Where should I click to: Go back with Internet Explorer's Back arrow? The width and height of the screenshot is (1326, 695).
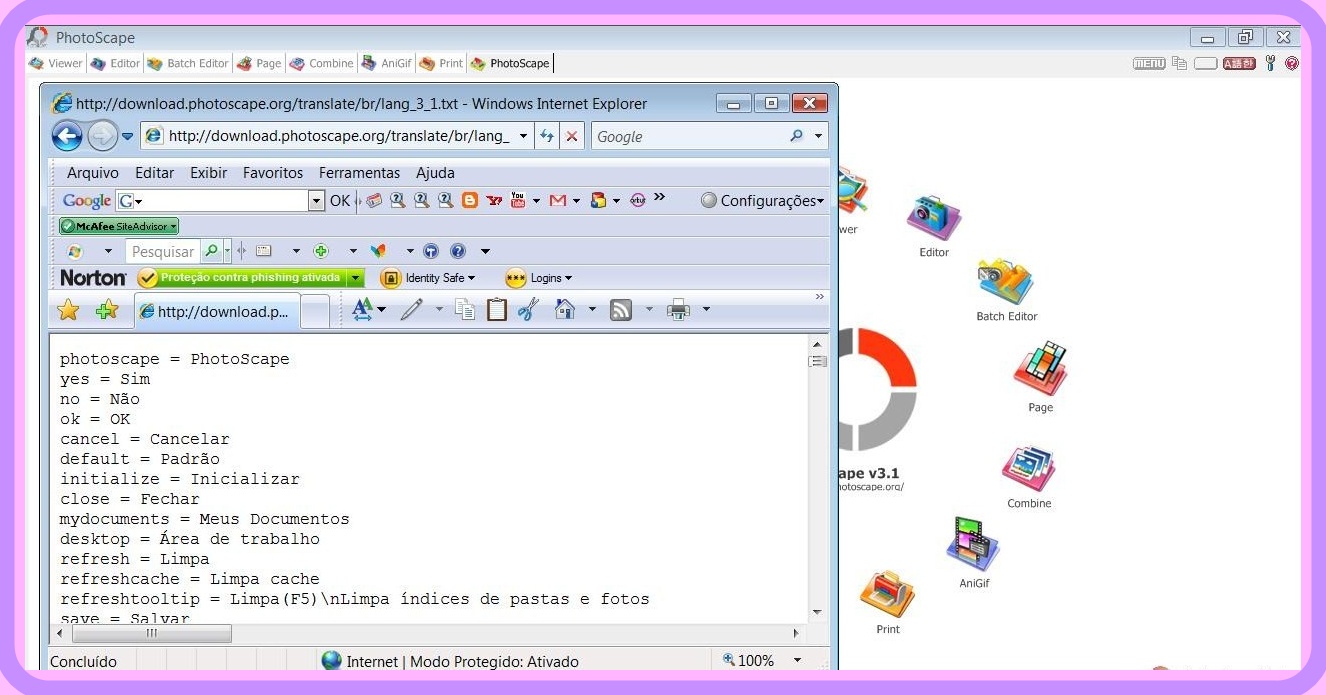tap(67, 136)
